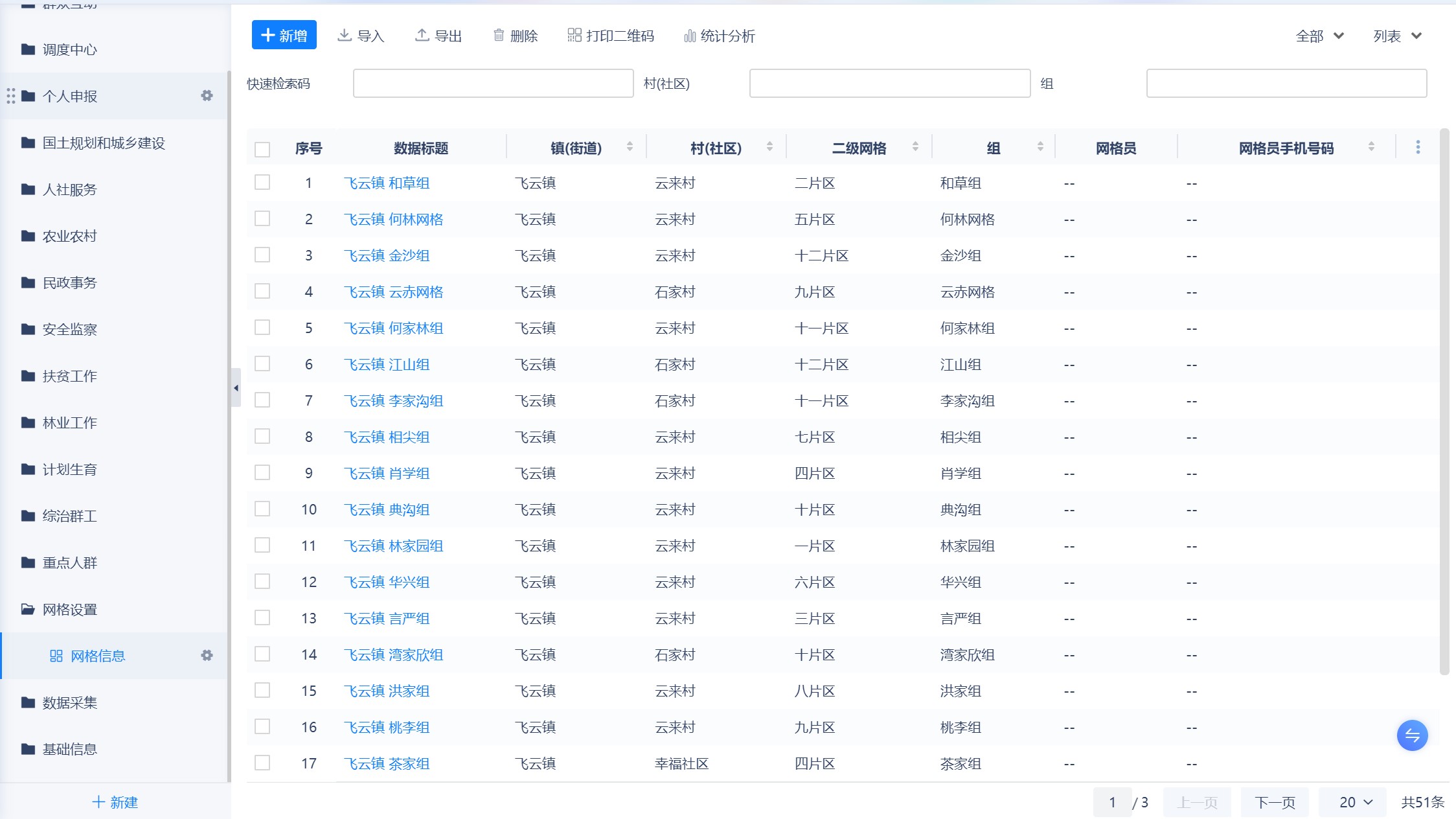Open 个人申报 sidebar menu item
1456x819 pixels.
coord(114,96)
